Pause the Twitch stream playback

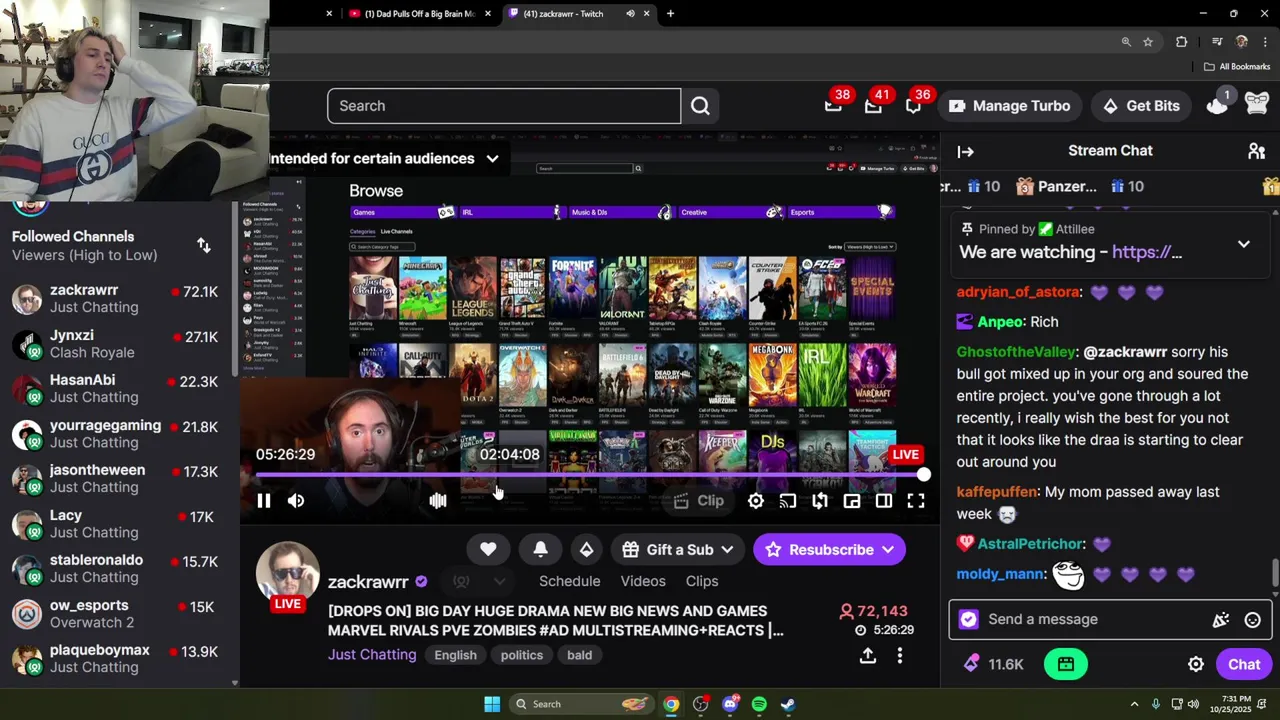(x=264, y=501)
